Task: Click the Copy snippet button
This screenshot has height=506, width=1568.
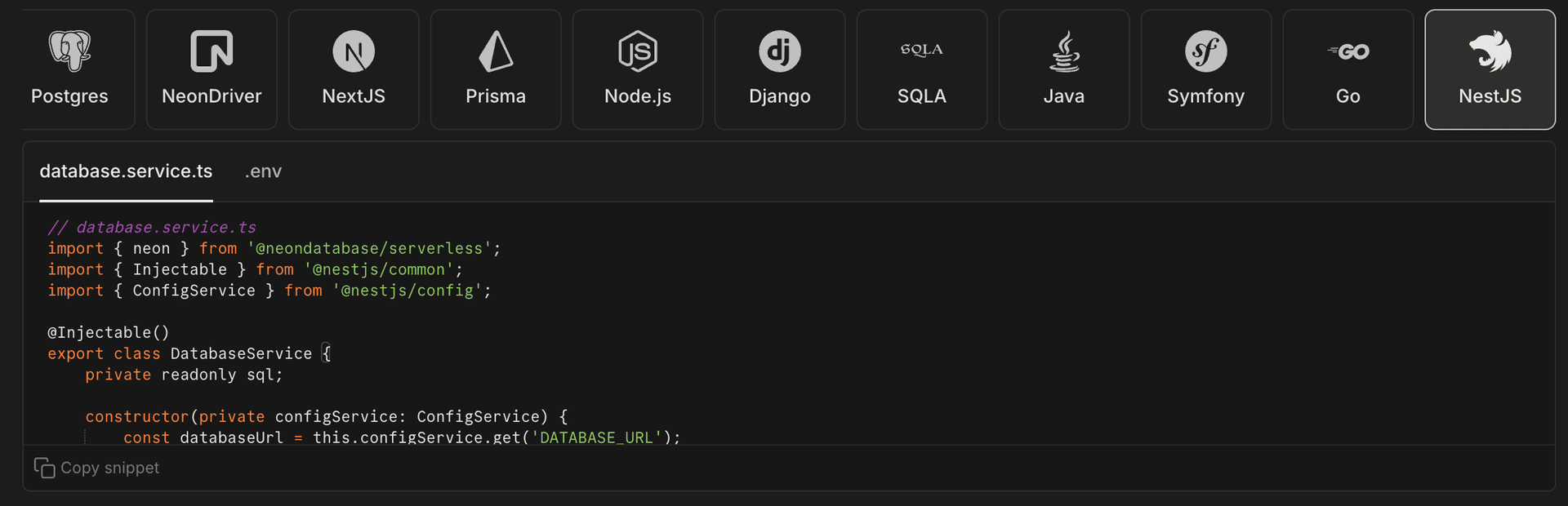Action: [96, 468]
